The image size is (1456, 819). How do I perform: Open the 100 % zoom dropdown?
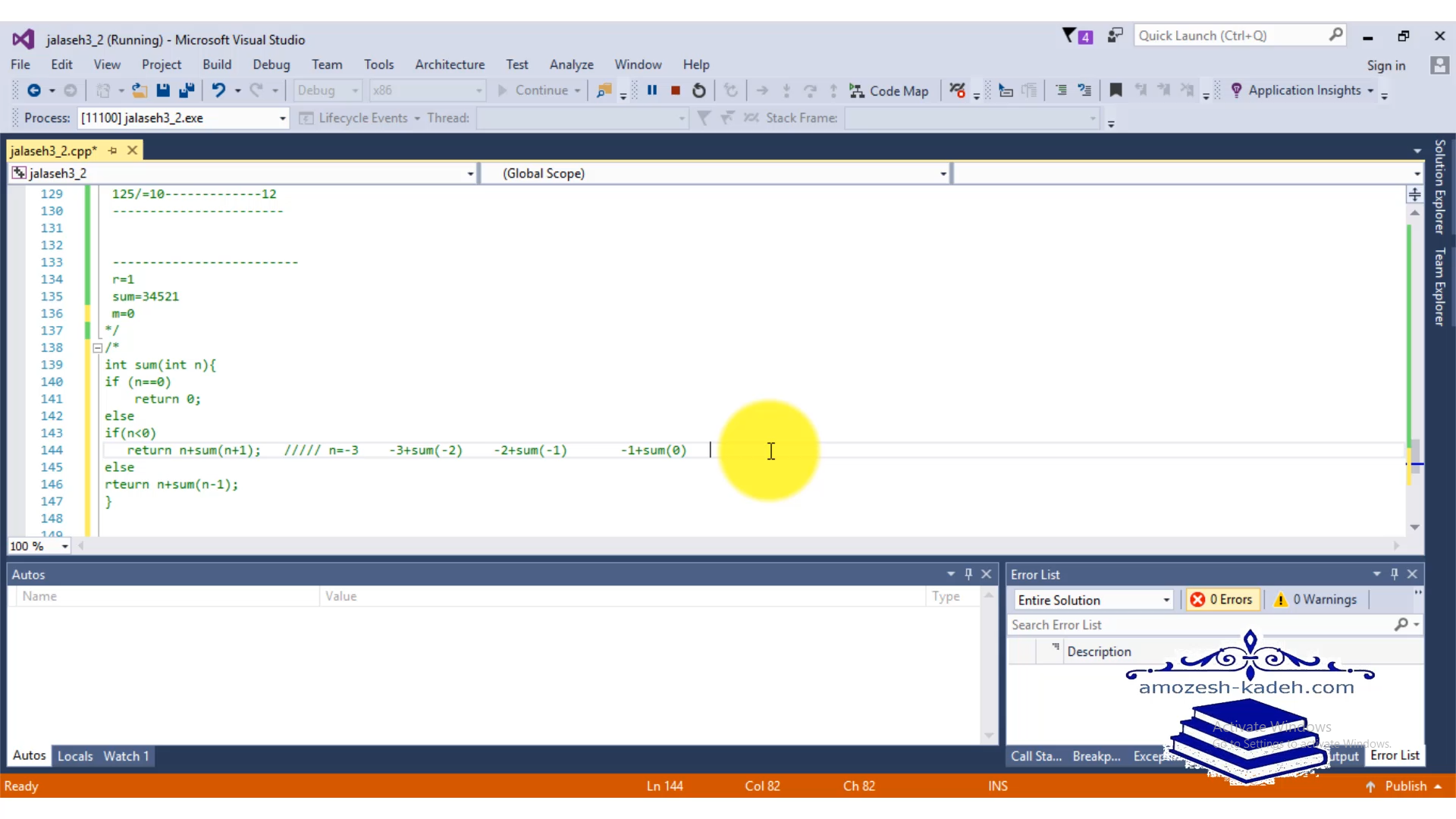coord(64,546)
